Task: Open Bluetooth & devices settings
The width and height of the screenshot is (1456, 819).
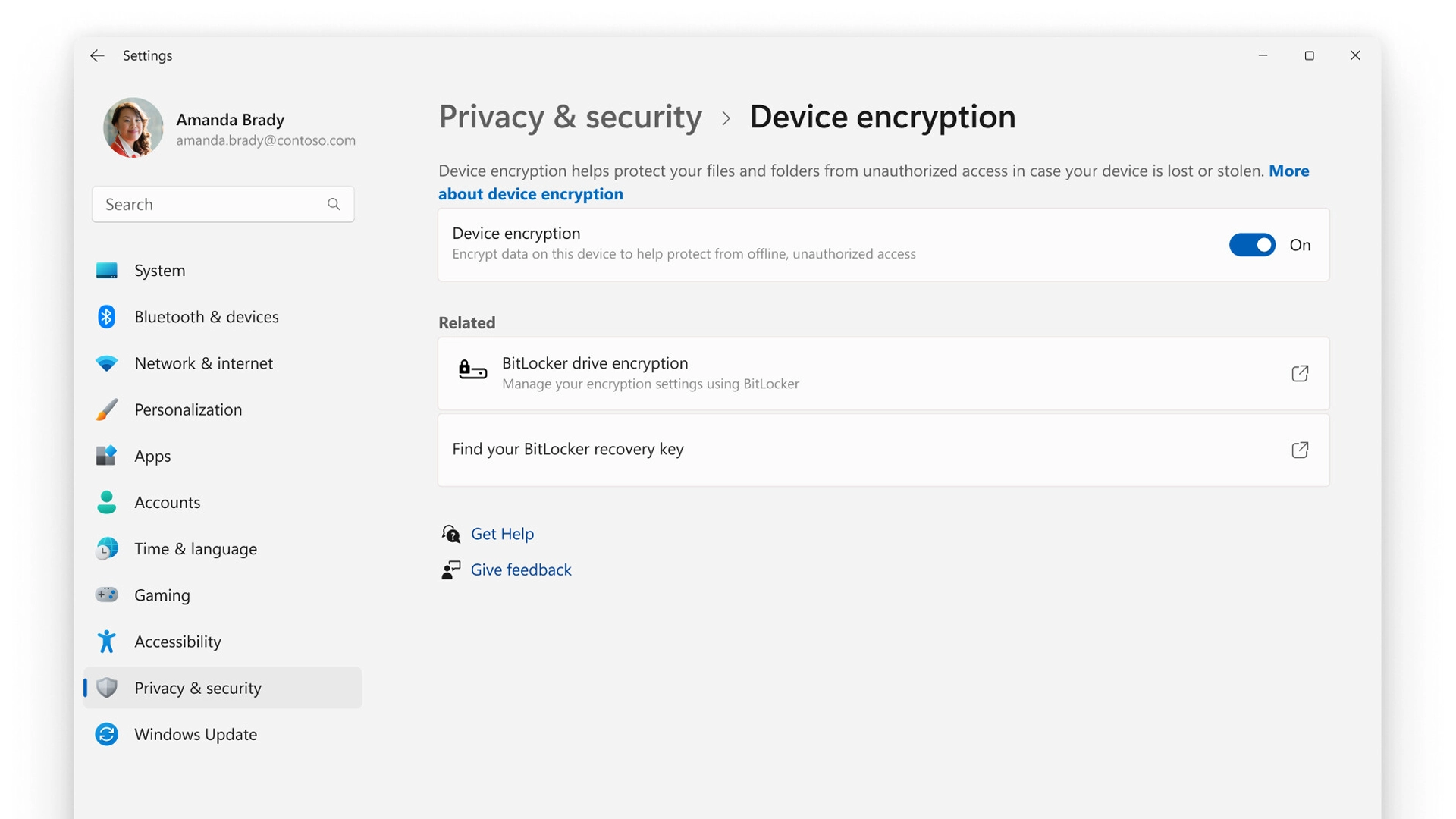Action: pyautogui.click(x=107, y=316)
